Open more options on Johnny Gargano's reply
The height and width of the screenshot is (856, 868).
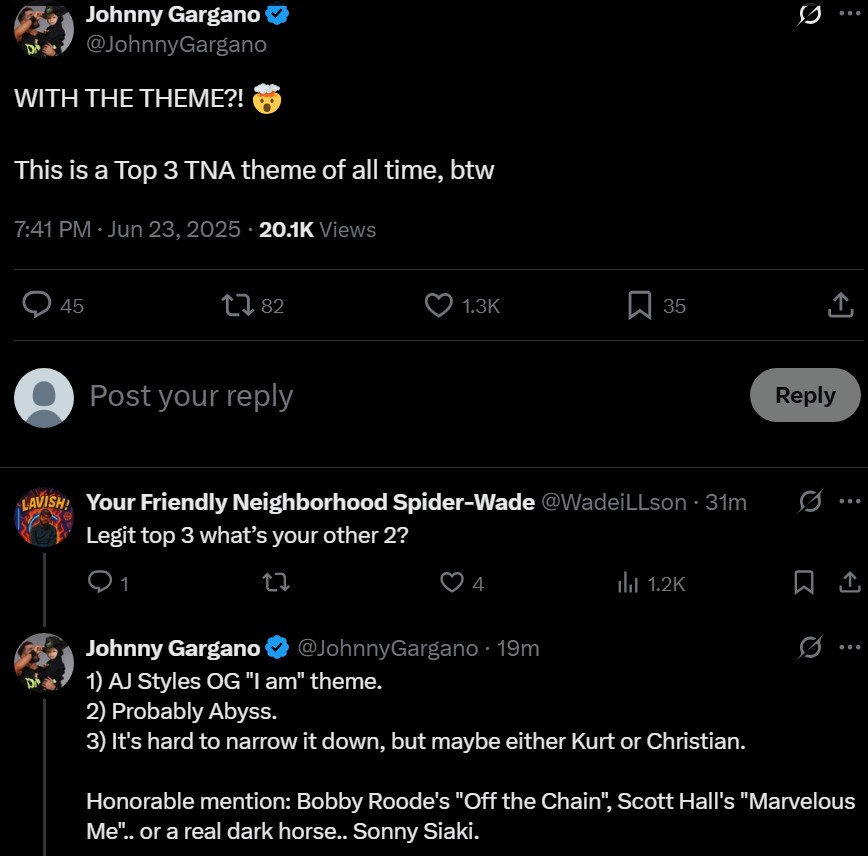pyautogui.click(x=848, y=648)
